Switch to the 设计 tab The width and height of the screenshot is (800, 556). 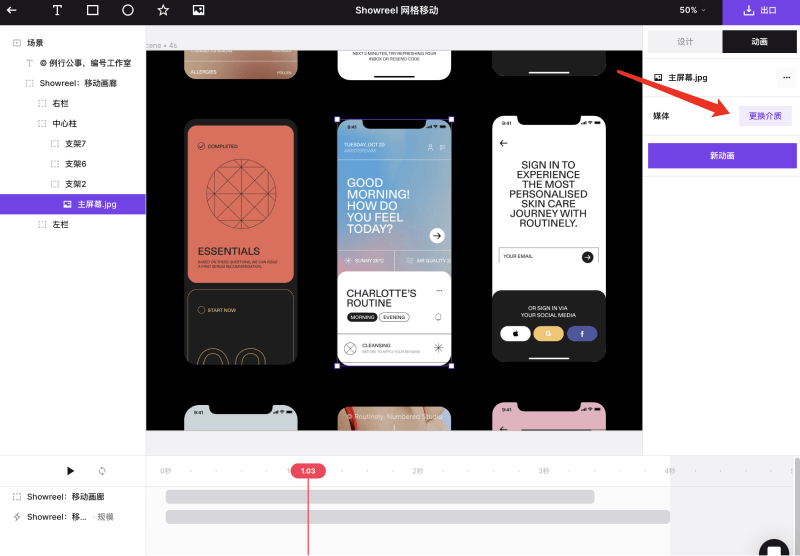tap(685, 42)
